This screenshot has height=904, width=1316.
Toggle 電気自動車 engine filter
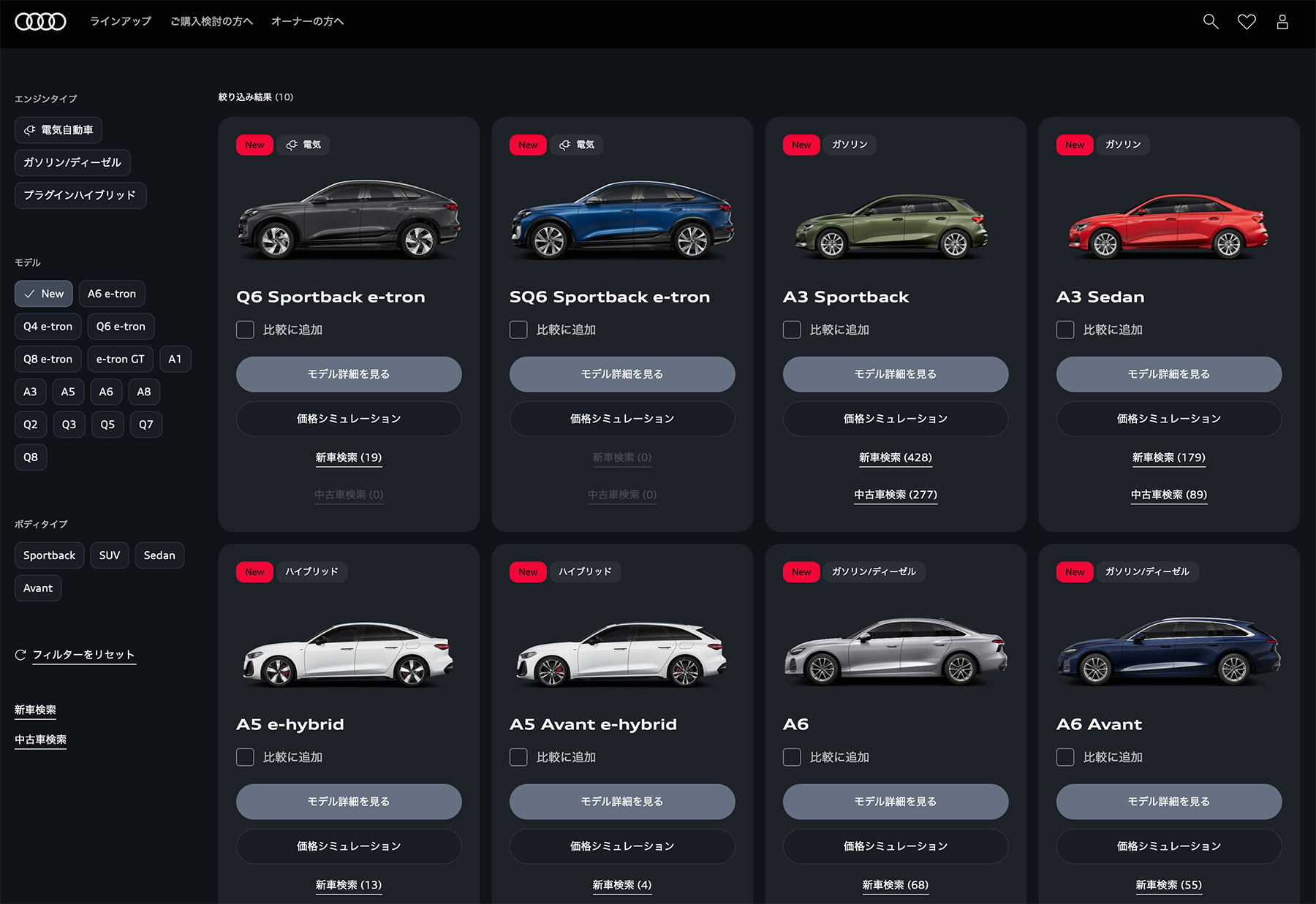point(58,130)
